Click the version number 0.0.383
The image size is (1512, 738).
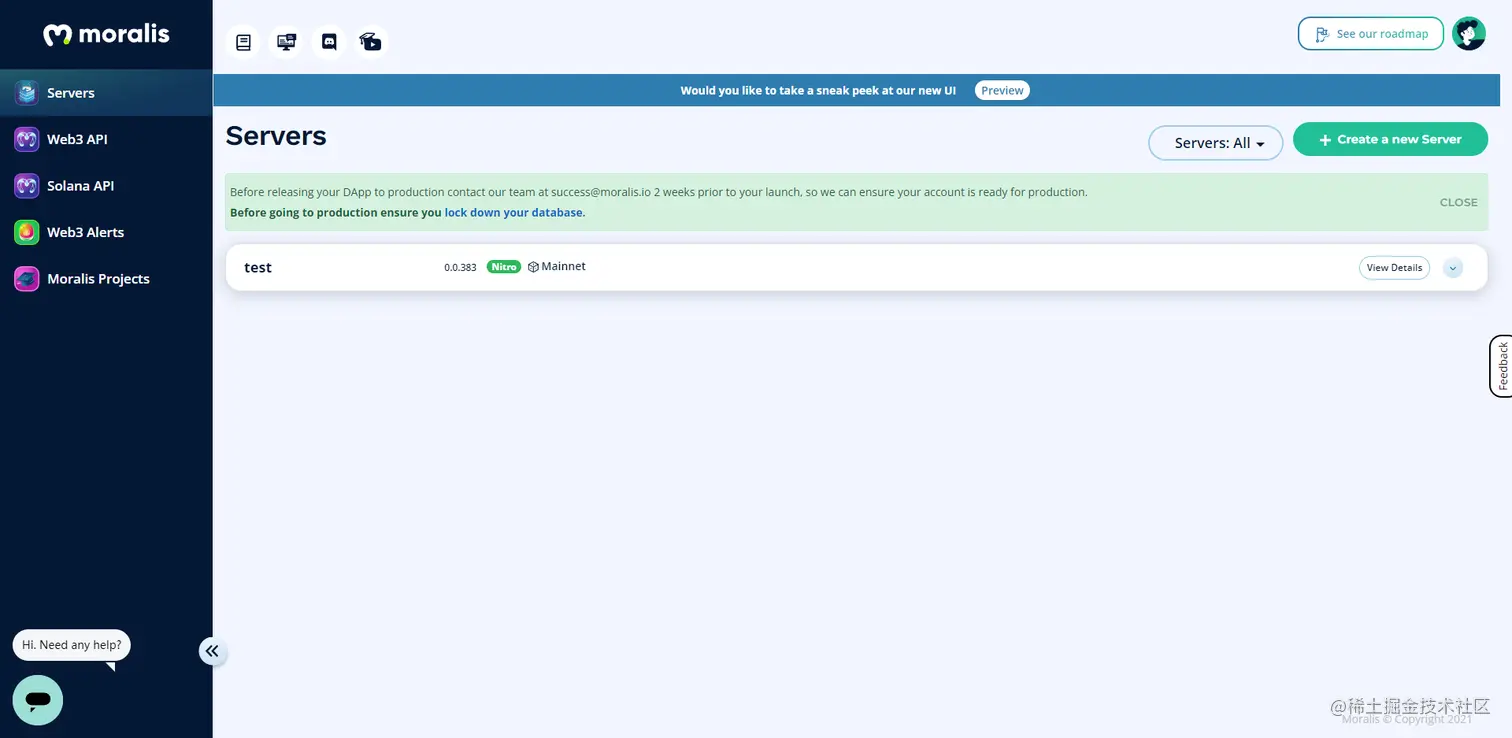pos(460,268)
